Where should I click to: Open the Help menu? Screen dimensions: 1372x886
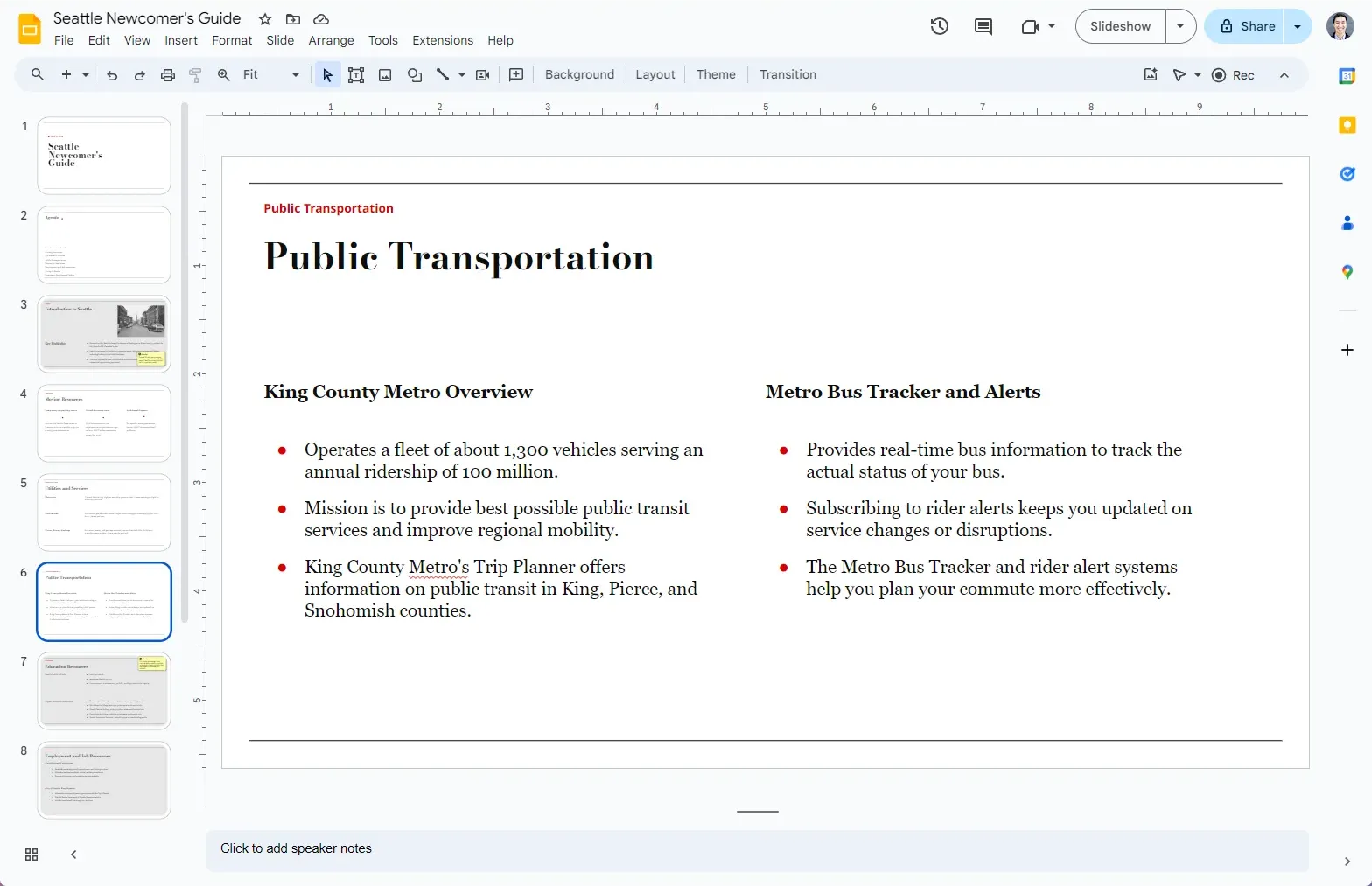(x=500, y=40)
